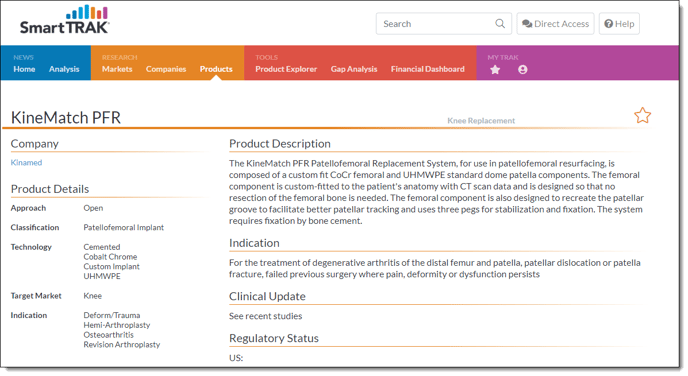Click the 'US:' regulatory label
Screen dimensions: 688x376
(x=236, y=358)
